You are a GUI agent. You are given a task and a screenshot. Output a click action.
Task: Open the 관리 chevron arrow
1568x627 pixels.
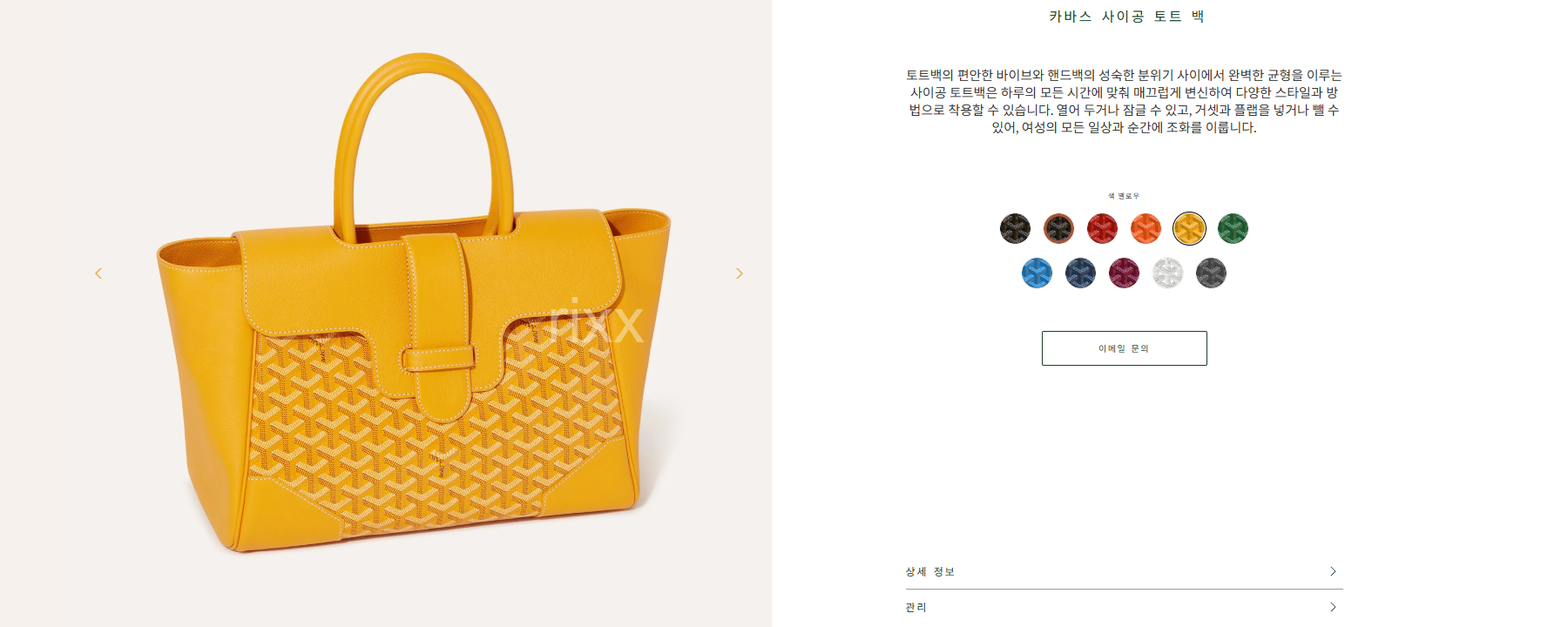coord(1333,607)
